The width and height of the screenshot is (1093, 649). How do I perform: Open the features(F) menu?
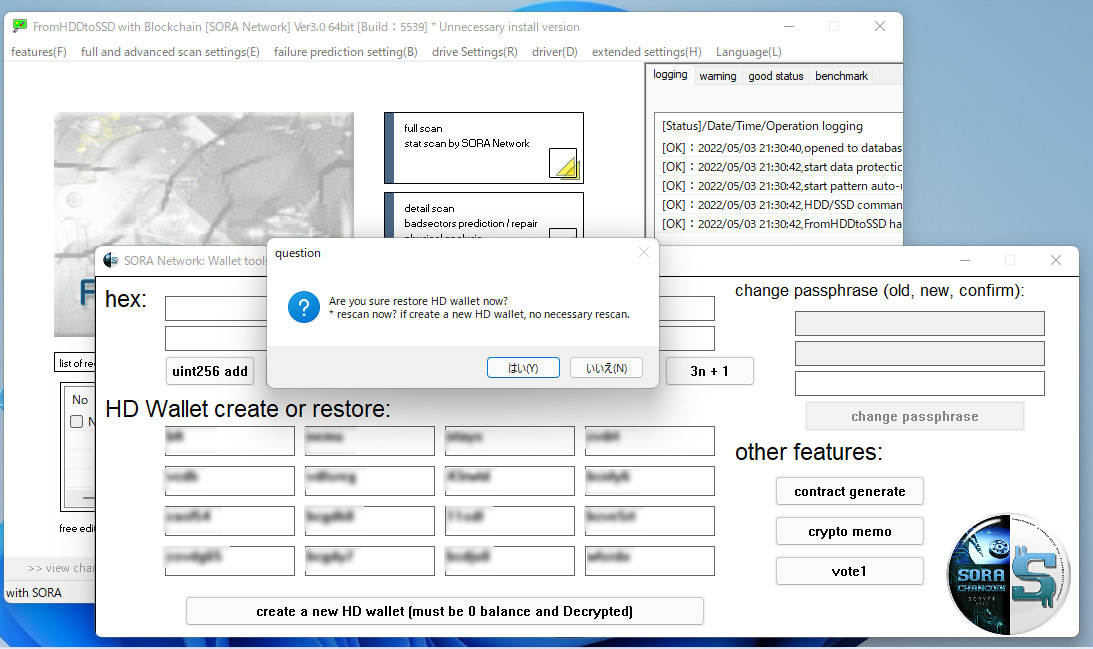click(x=39, y=52)
